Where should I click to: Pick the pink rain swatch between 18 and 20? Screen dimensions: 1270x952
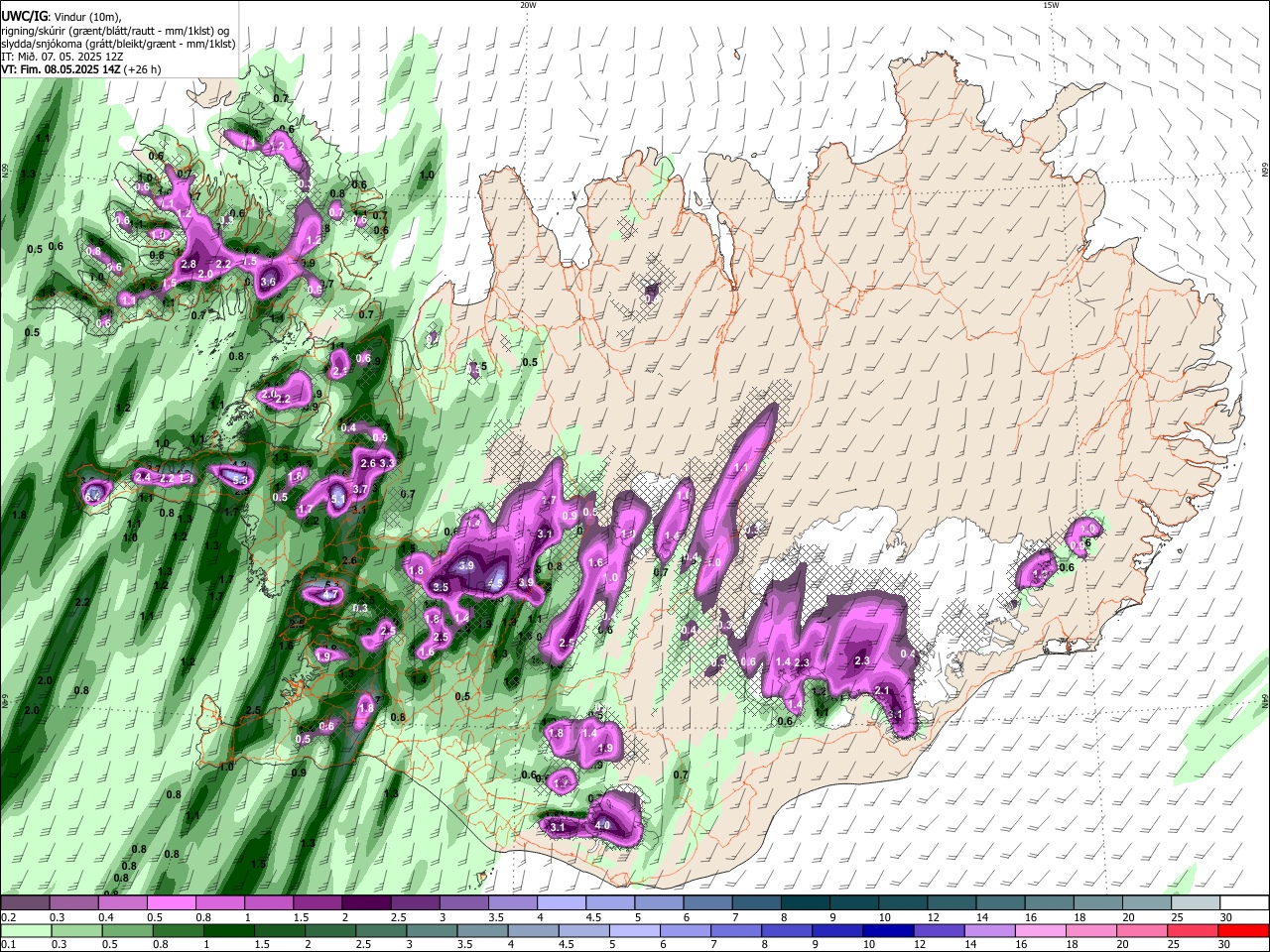click(1092, 931)
